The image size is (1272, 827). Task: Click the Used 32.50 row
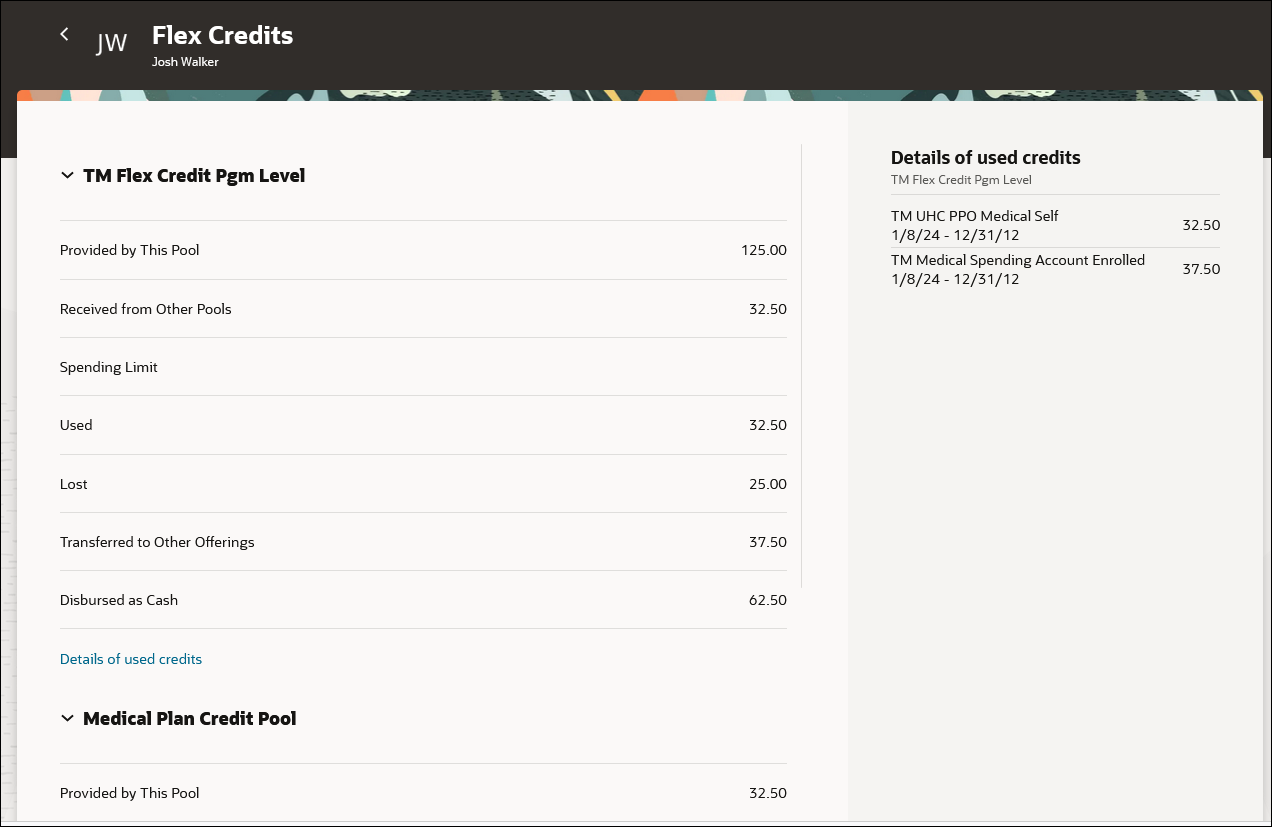[x=423, y=425]
